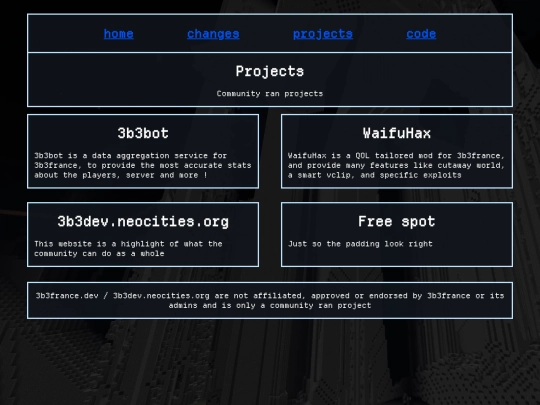Image resolution: width=540 pixels, height=405 pixels.
Task: Click the 3b3bot data aggregation description
Action: pyautogui.click(x=143, y=165)
